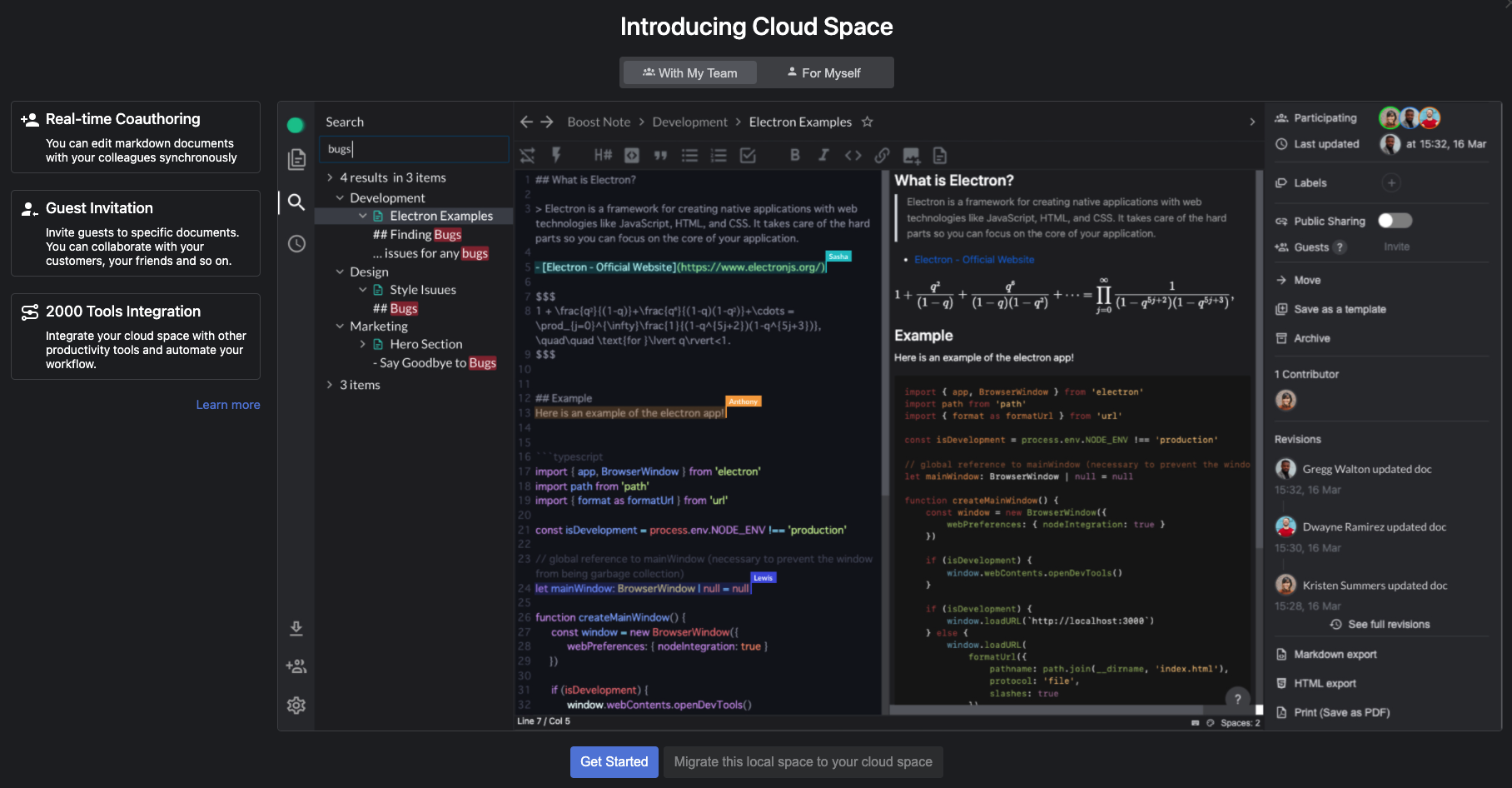The height and width of the screenshot is (788, 1512).
Task: Add a label with the plus button
Action: coord(1391,182)
